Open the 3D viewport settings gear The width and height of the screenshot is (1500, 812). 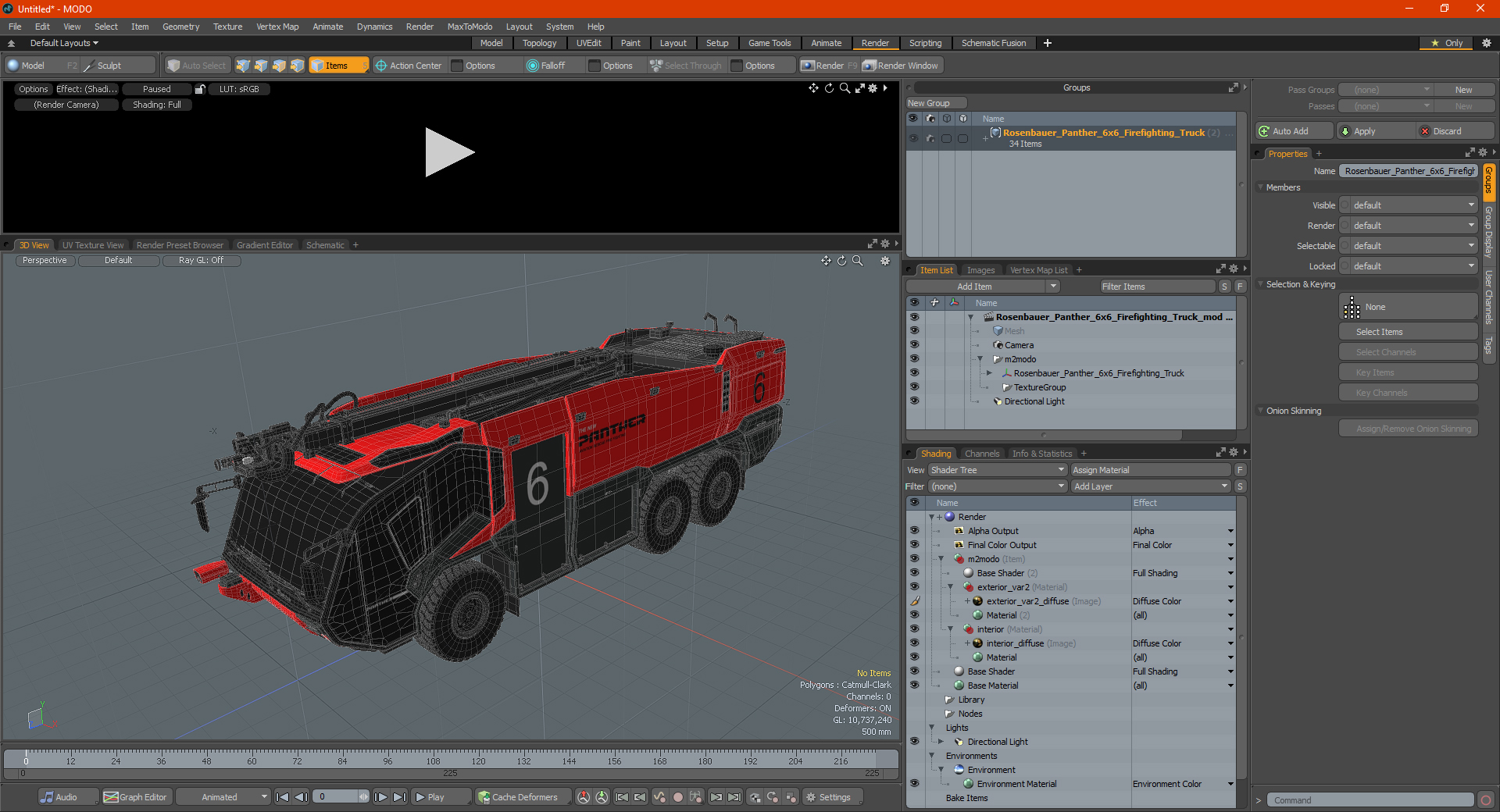tap(885, 261)
